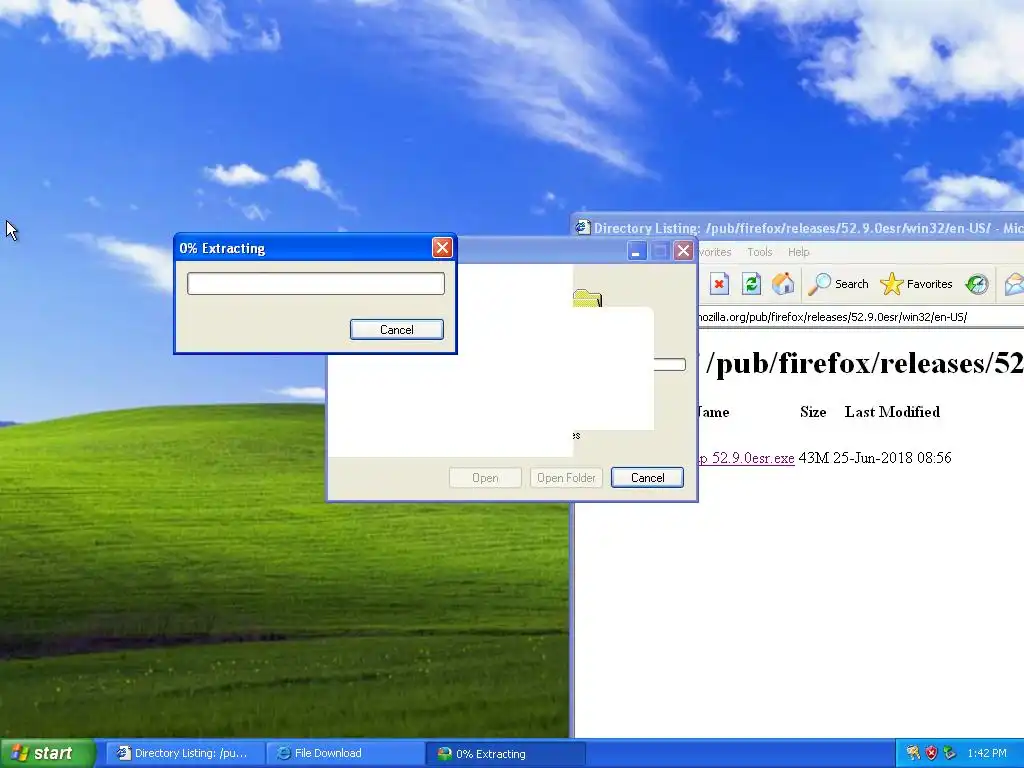1024x768 pixels.
Task: Click the keys tray icon in system tray
Action: pyautogui.click(x=913, y=754)
